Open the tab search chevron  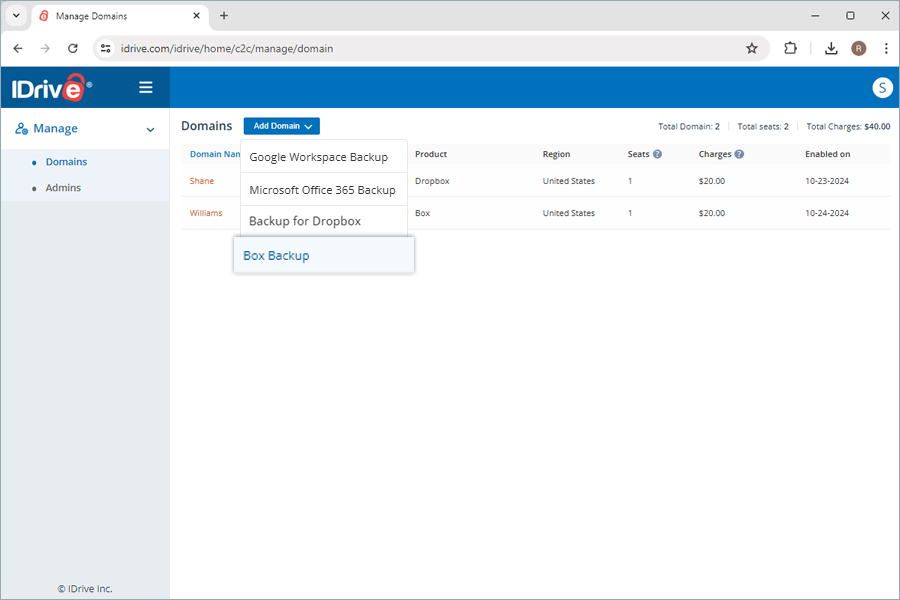16,15
